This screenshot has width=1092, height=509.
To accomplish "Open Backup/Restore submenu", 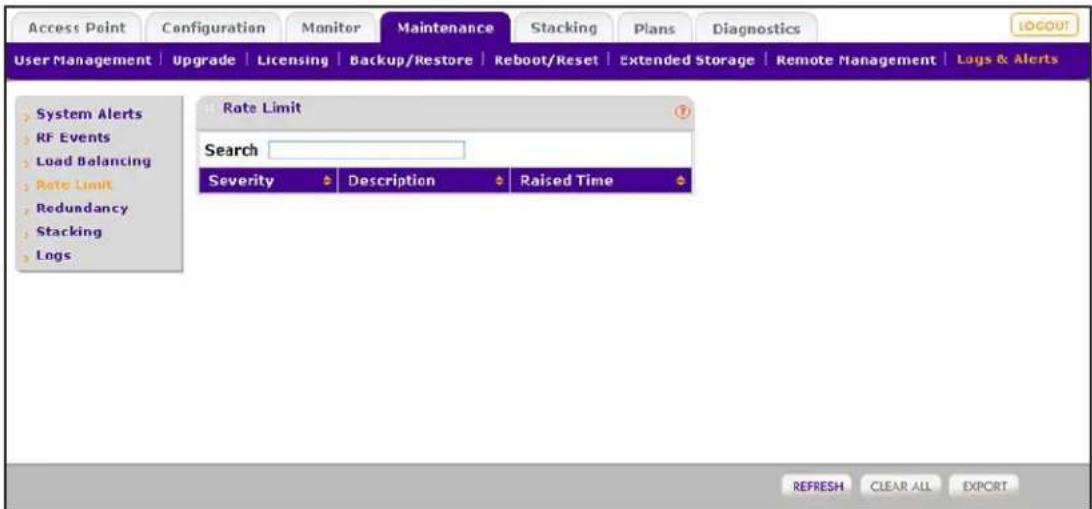I will (412, 61).
